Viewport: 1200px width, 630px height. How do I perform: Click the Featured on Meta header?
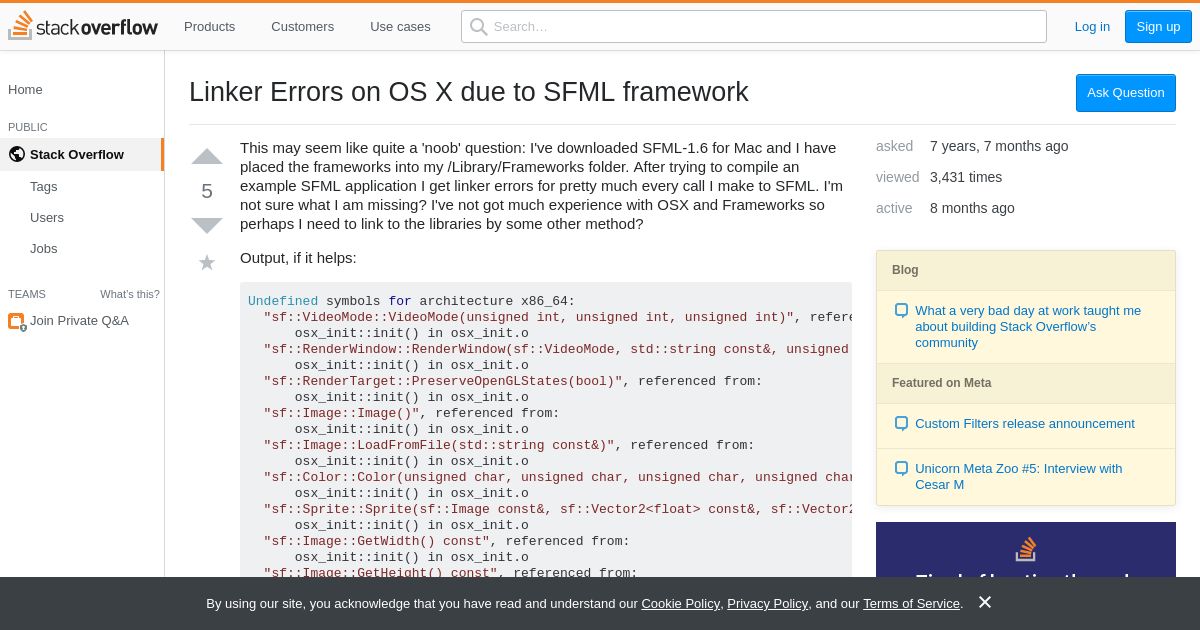pos(1026,383)
